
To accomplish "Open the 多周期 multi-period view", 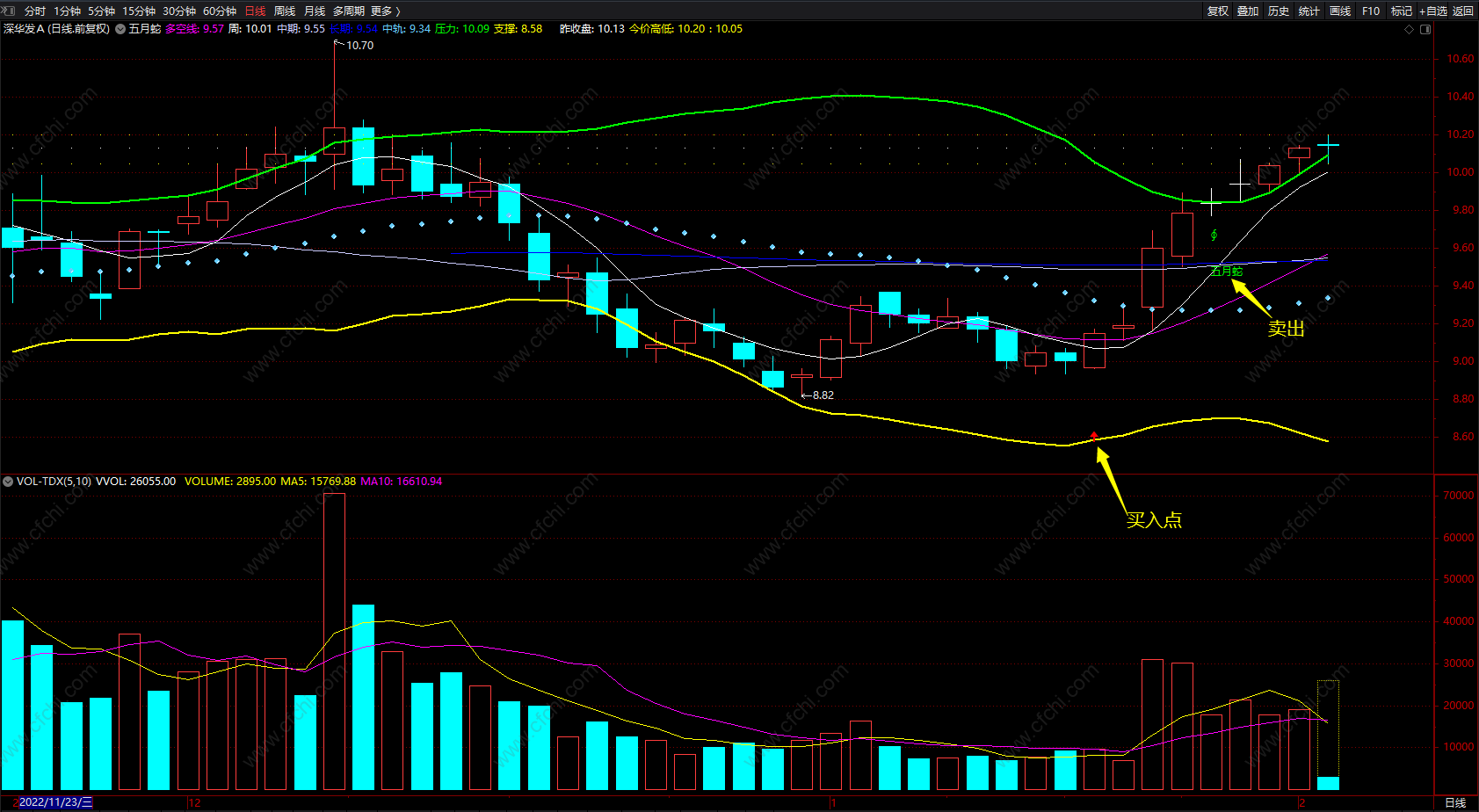I will click(x=349, y=11).
